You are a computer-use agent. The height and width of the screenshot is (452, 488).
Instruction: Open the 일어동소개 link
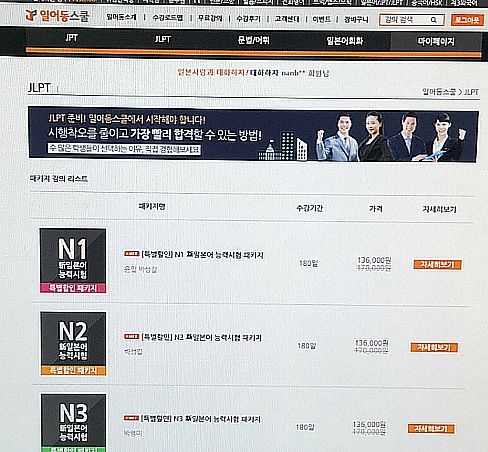121,17
